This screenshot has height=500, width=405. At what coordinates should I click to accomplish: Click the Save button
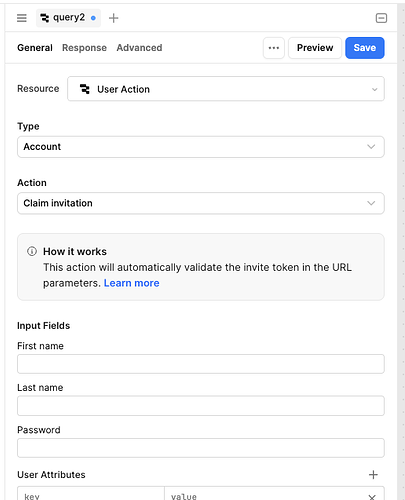coord(365,48)
